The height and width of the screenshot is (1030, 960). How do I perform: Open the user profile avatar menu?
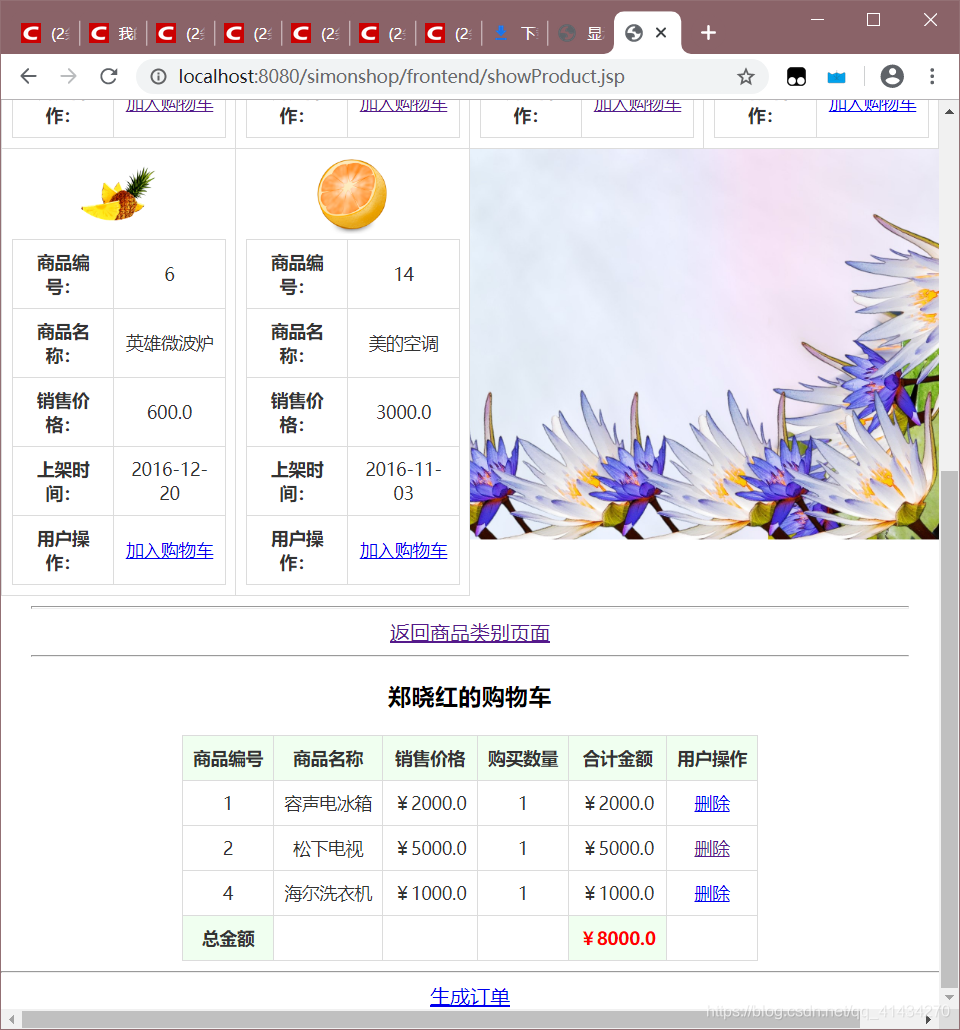pyautogui.click(x=892, y=76)
